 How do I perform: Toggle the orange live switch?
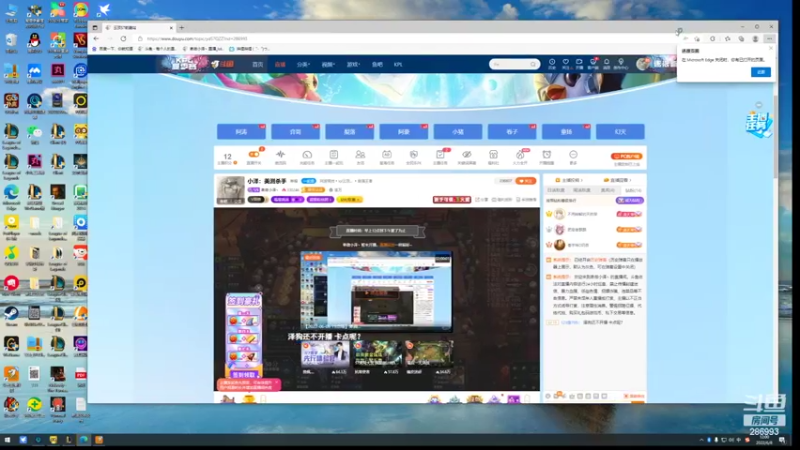click(x=254, y=155)
